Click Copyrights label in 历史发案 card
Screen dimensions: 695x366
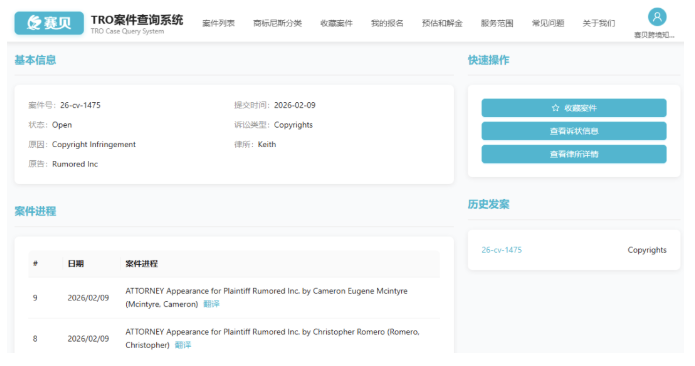tap(647, 250)
